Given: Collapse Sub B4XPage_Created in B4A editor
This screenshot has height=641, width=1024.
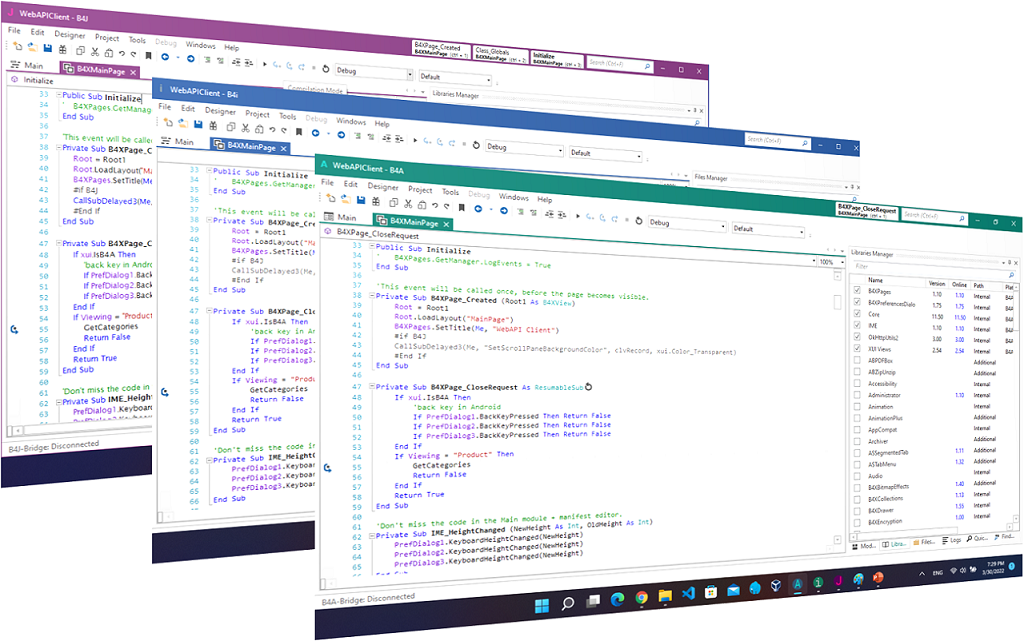Looking at the screenshot, I should (x=372, y=296).
